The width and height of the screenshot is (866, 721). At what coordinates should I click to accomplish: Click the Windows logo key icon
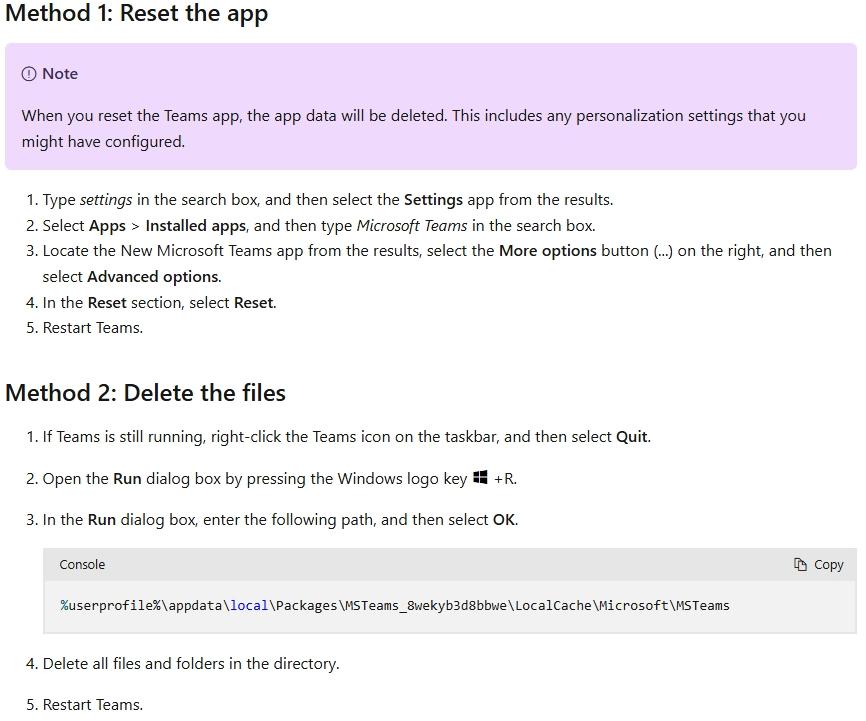(480, 477)
